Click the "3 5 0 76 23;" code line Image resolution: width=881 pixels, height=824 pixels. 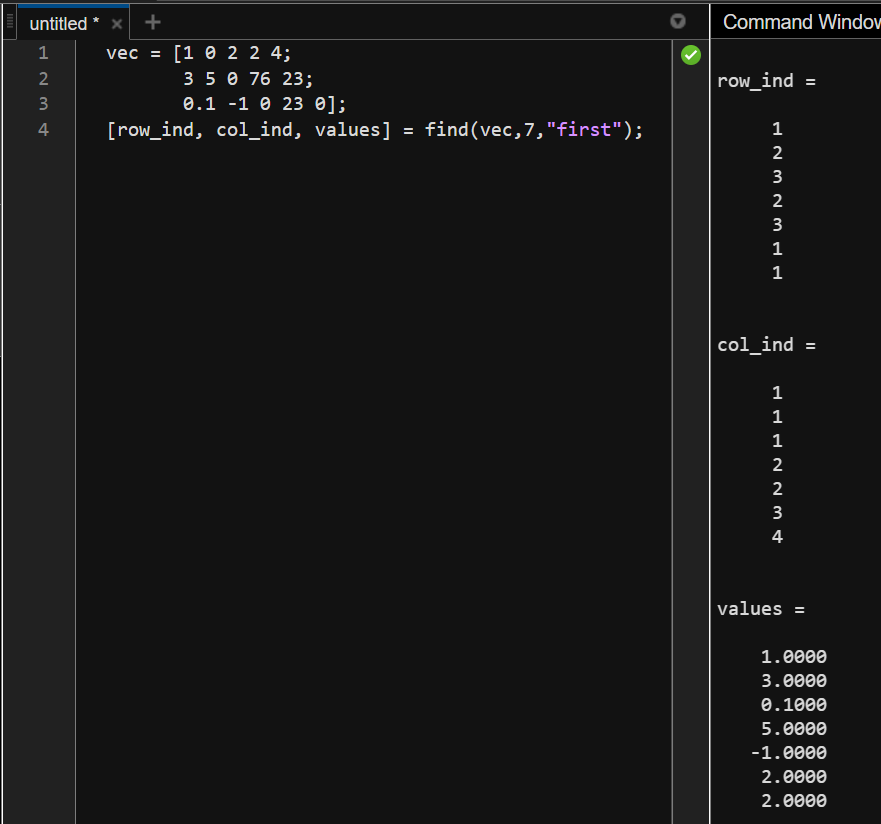tap(248, 79)
